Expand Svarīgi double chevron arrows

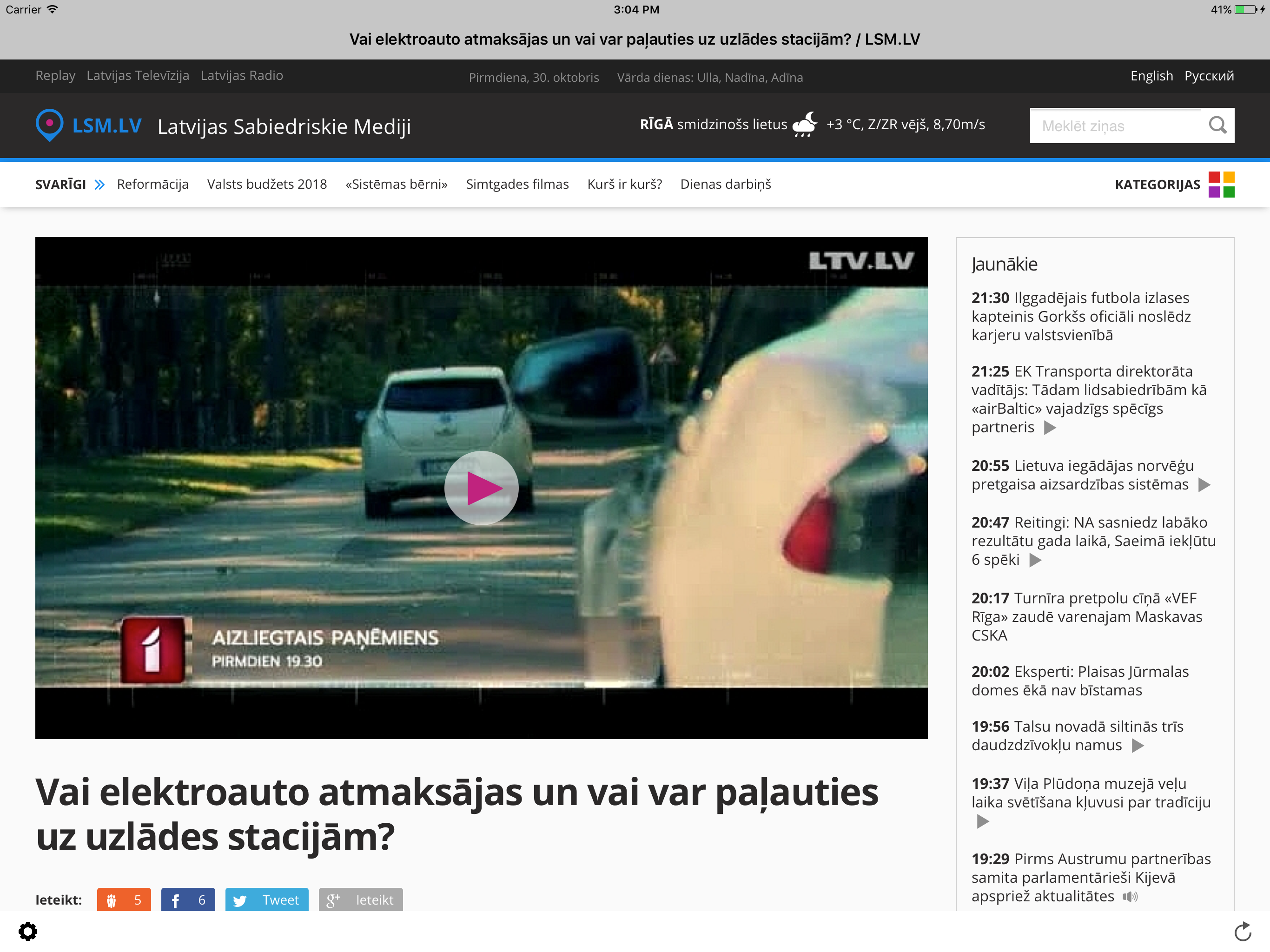coord(99,185)
